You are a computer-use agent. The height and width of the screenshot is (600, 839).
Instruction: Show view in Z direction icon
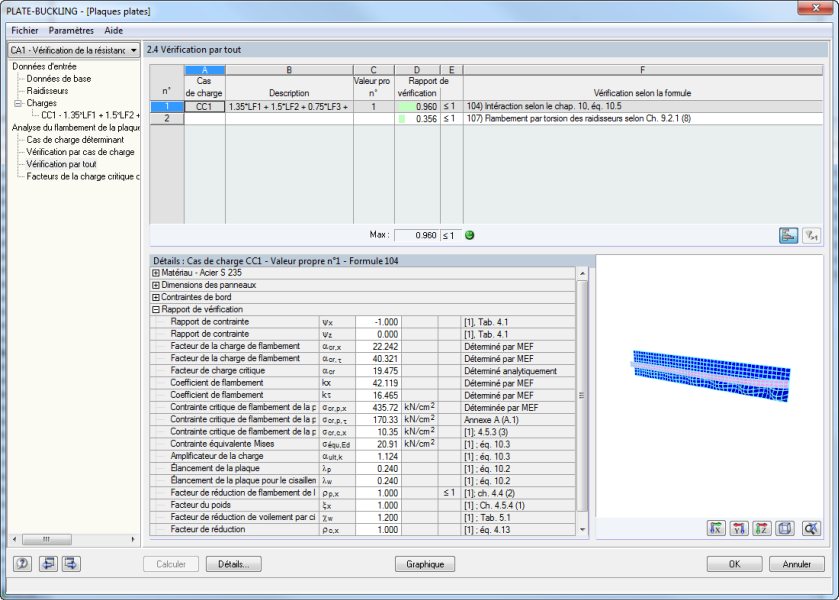pos(762,529)
